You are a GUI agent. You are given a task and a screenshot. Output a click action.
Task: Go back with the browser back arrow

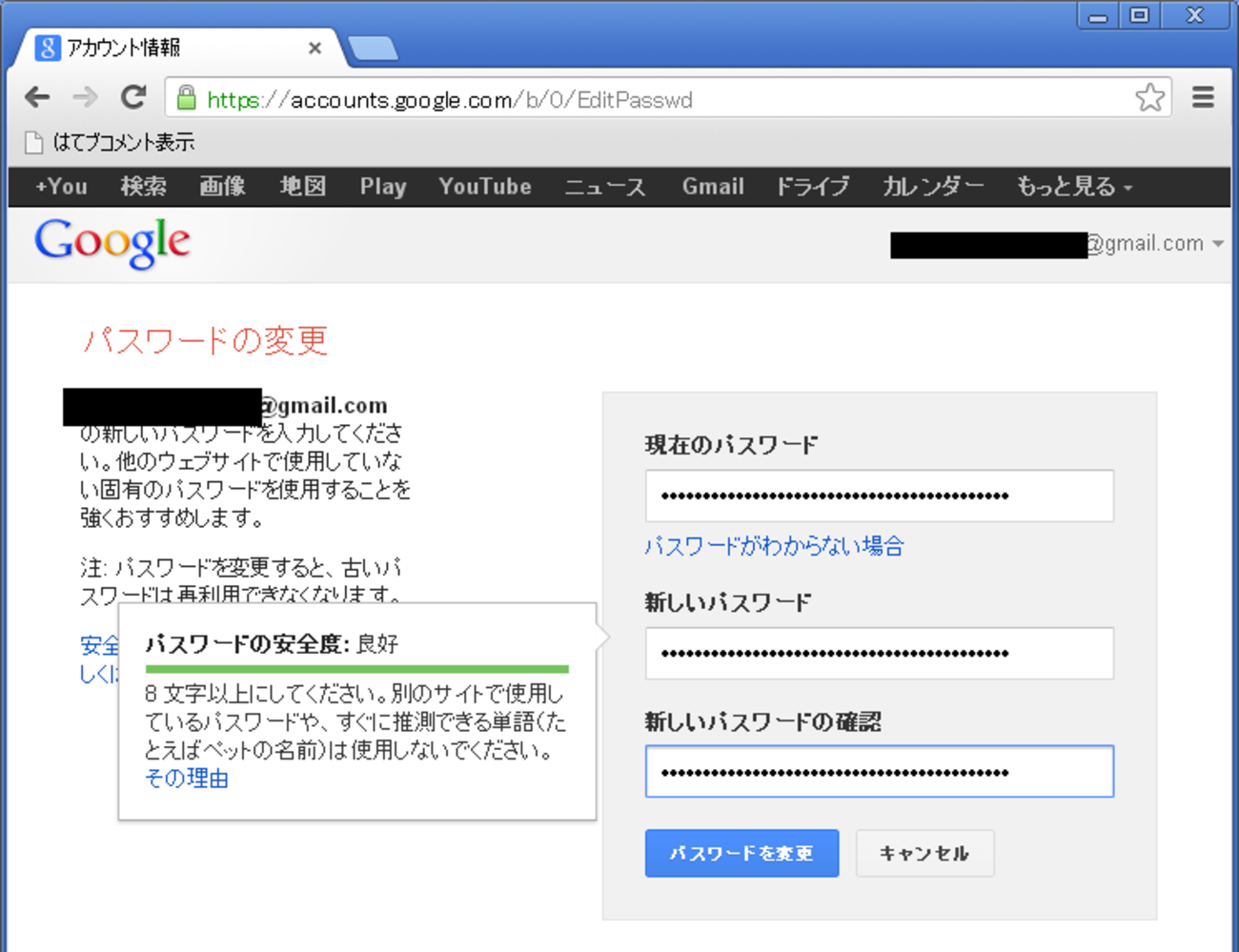pos(37,97)
